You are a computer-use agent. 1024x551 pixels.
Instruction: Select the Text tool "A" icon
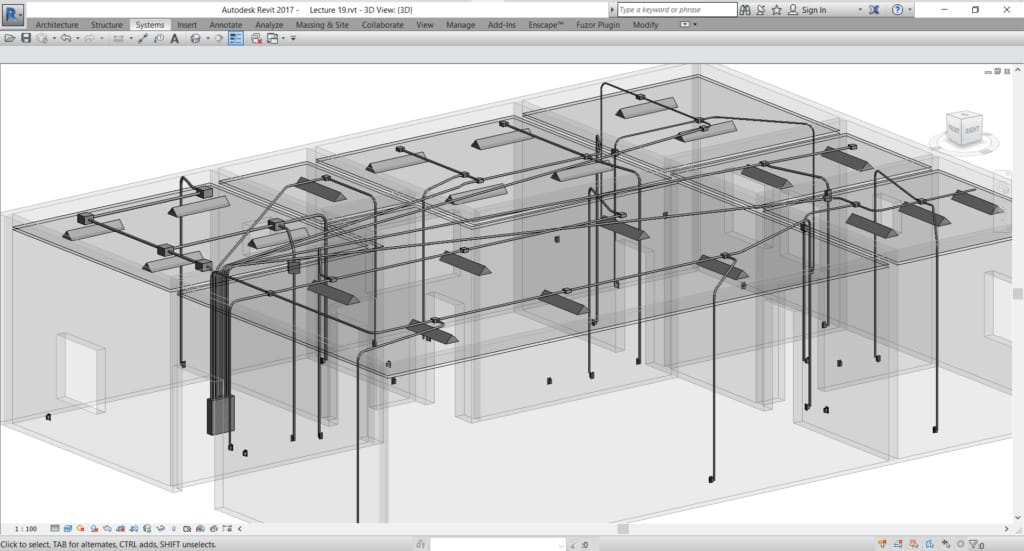click(174, 39)
